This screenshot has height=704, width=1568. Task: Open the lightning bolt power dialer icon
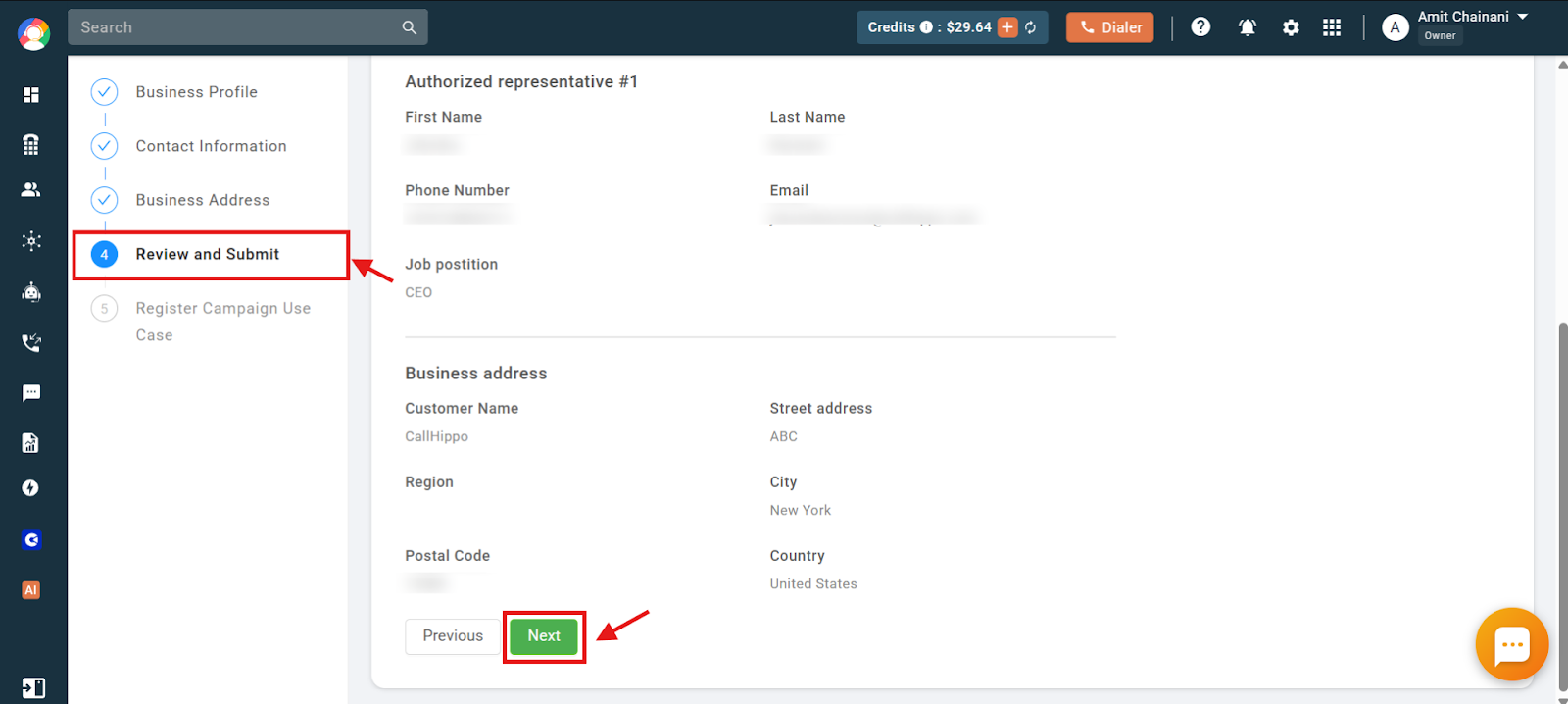(x=31, y=488)
